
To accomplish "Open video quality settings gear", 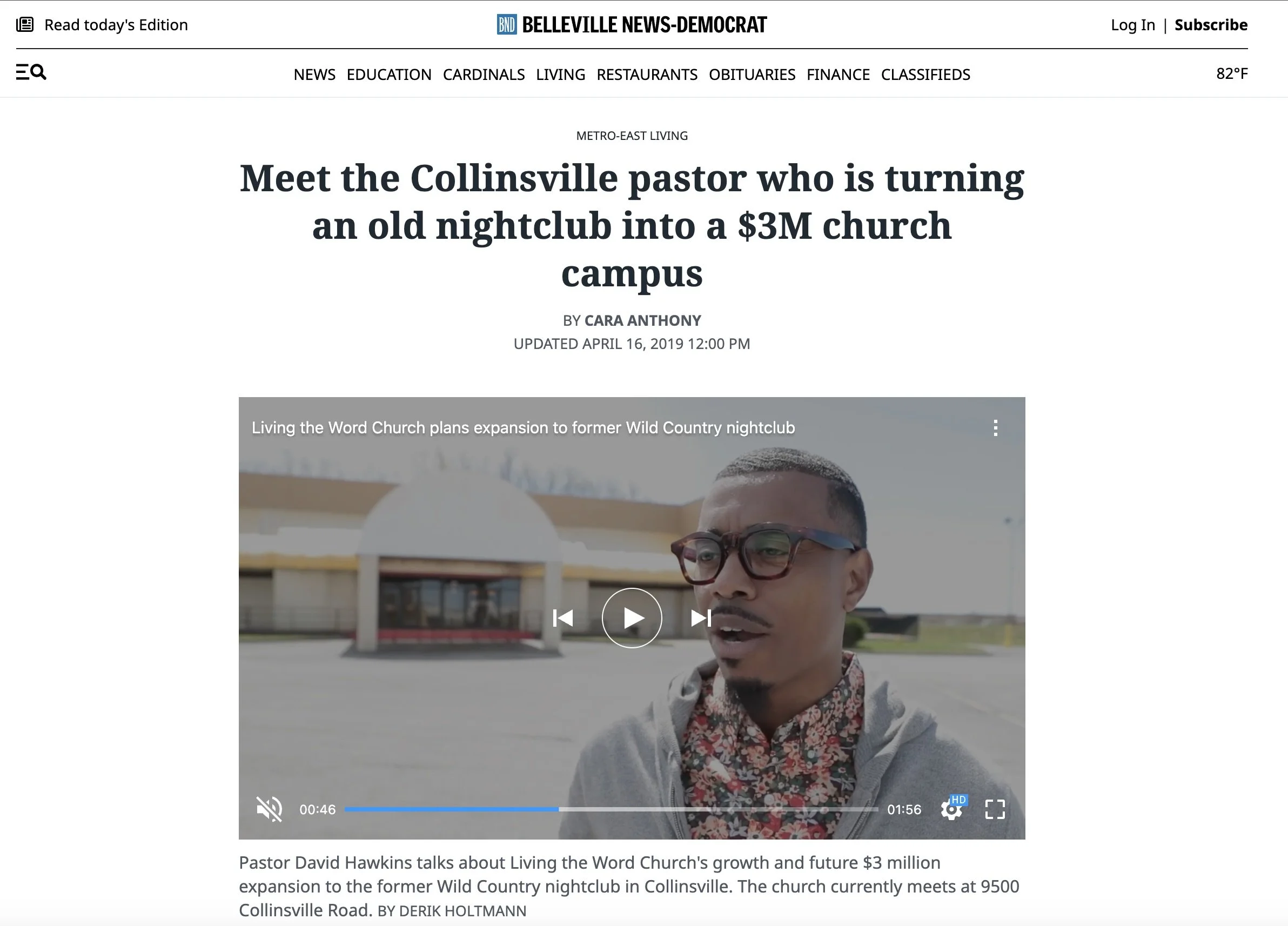I will pos(952,809).
